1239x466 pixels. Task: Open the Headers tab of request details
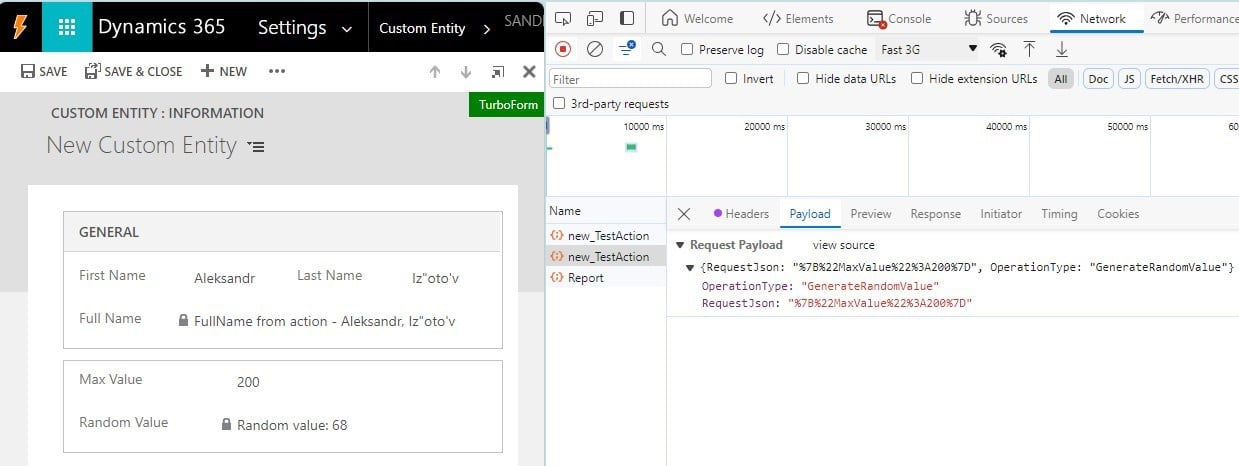point(741,214)
